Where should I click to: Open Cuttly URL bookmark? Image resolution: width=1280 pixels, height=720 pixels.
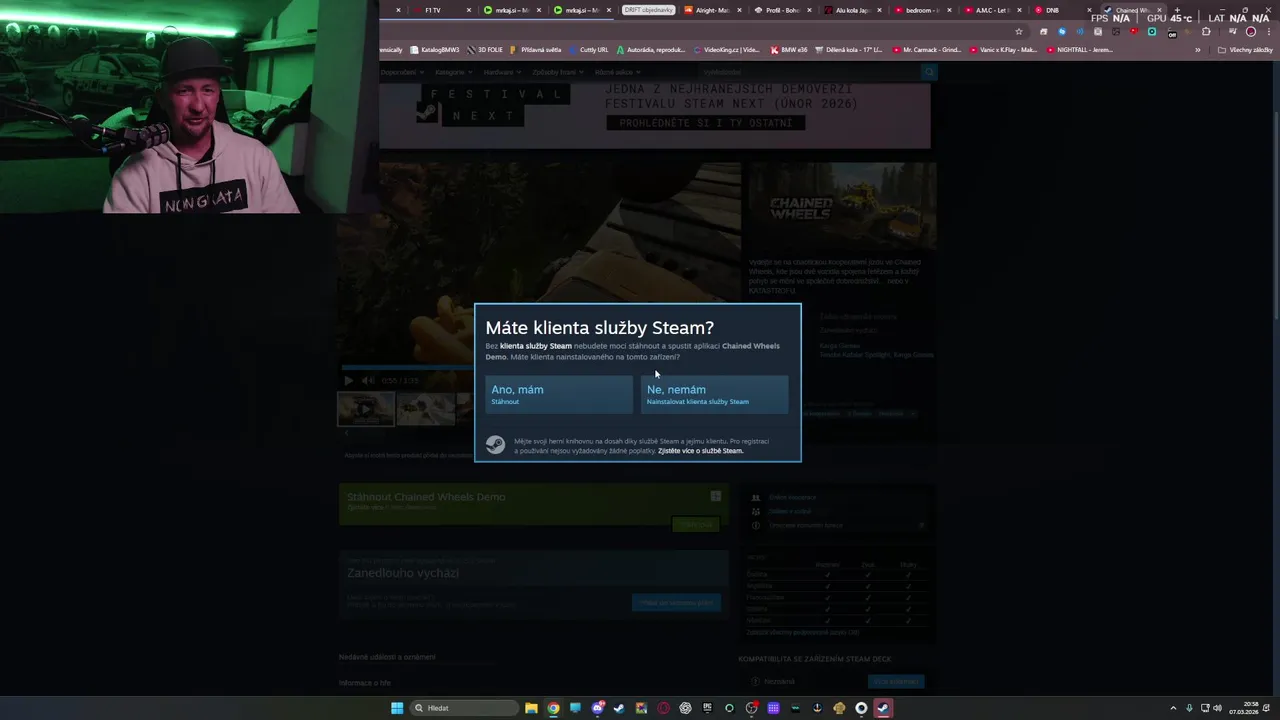click(x=589, y=49)
